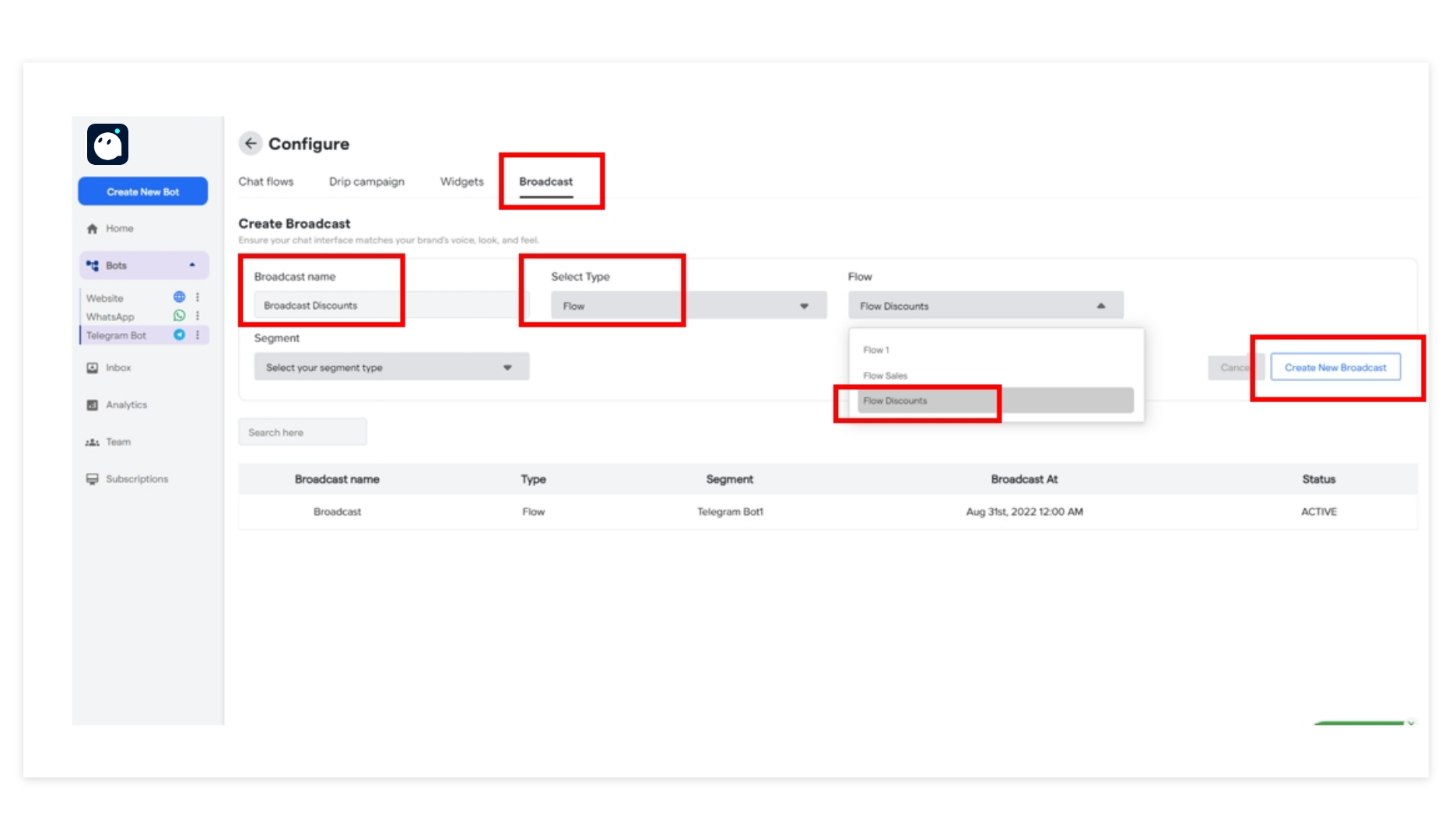Viewport: 1452px width, 840px height.
Task: Click the Broadcast At column header
Action: tap(1024, 479)
